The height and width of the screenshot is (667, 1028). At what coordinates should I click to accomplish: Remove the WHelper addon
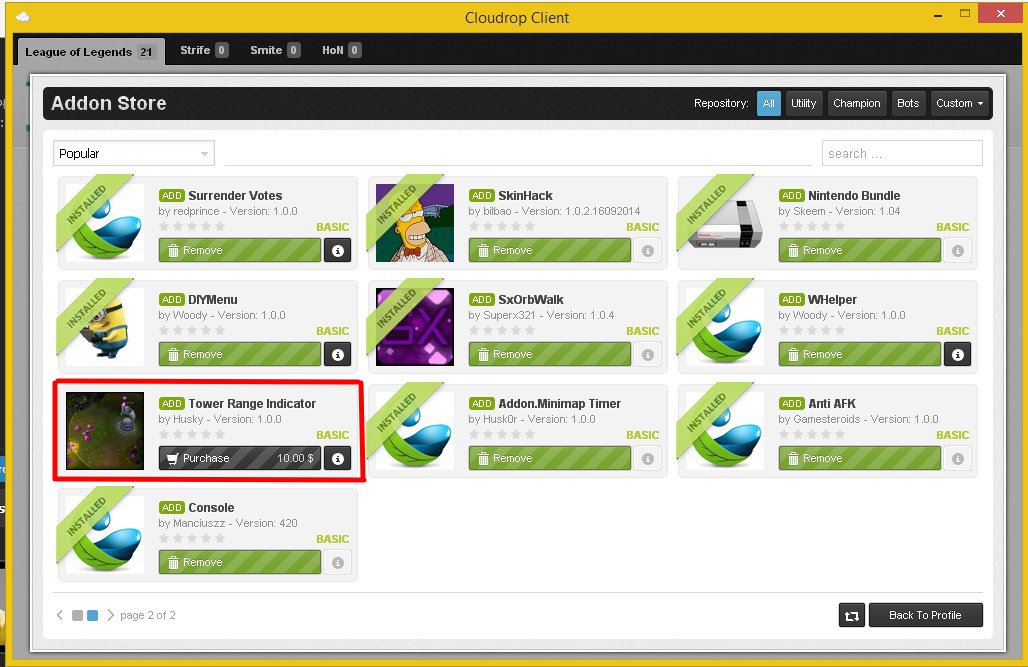tap(860, 354)
